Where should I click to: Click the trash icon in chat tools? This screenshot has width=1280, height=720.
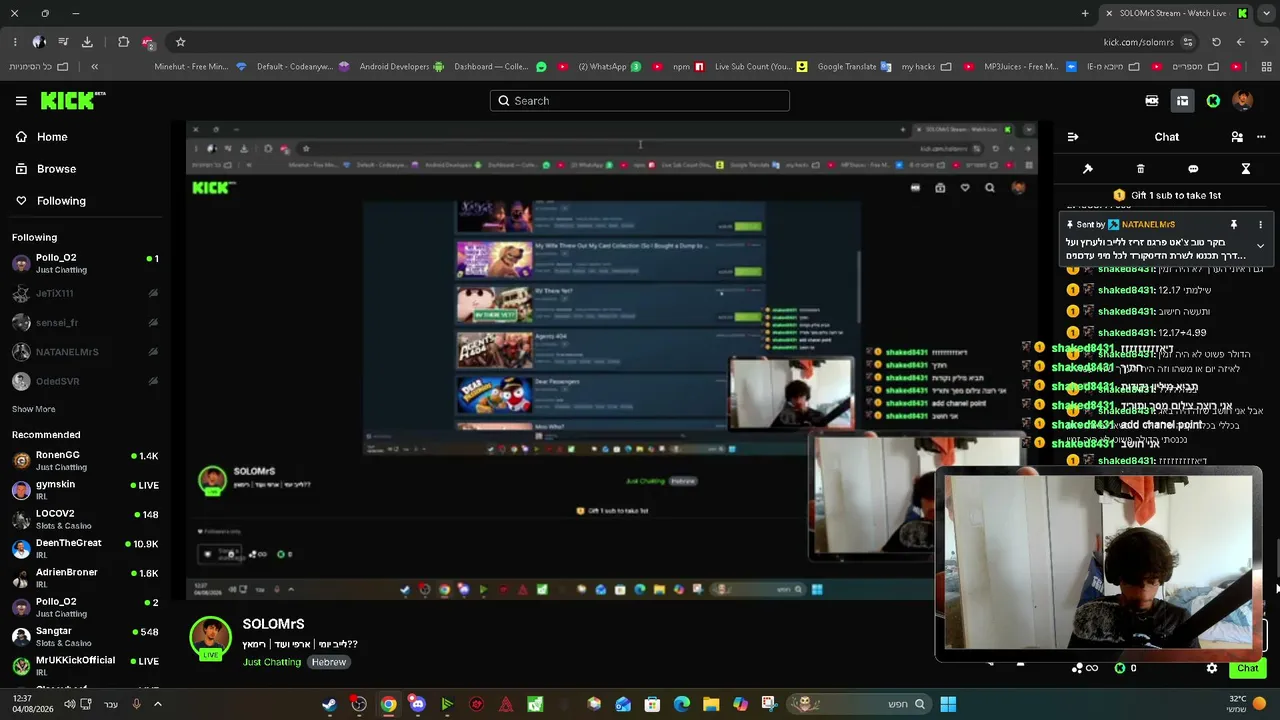1141,169
